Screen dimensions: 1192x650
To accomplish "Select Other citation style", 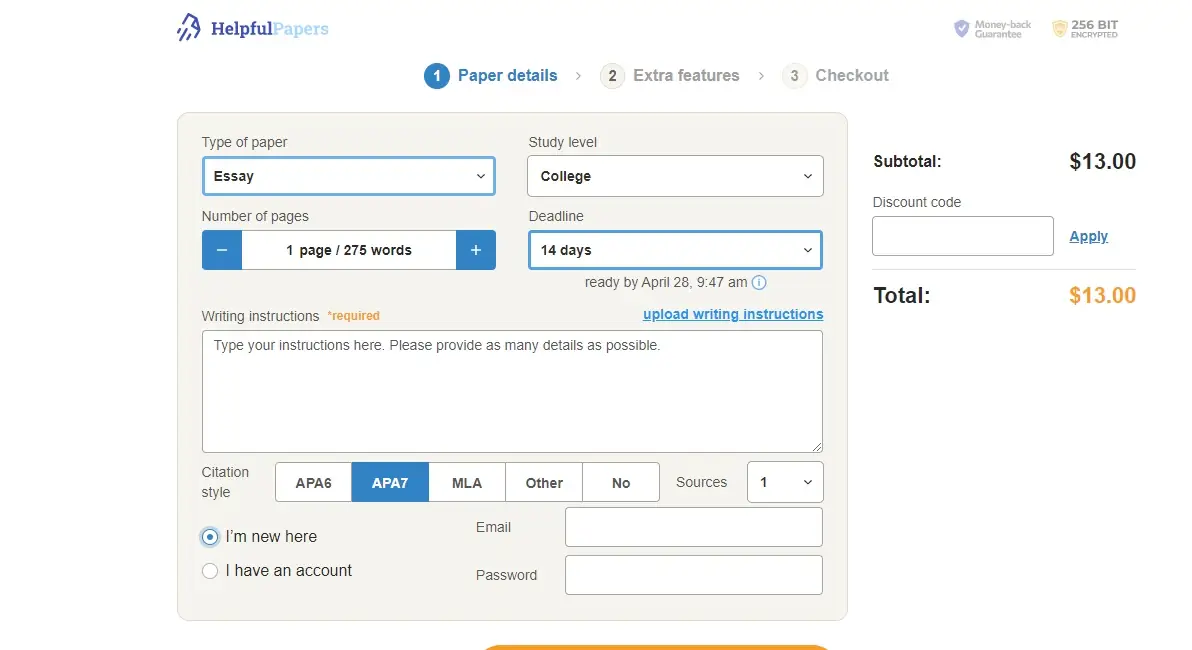I will pos(544,483).
